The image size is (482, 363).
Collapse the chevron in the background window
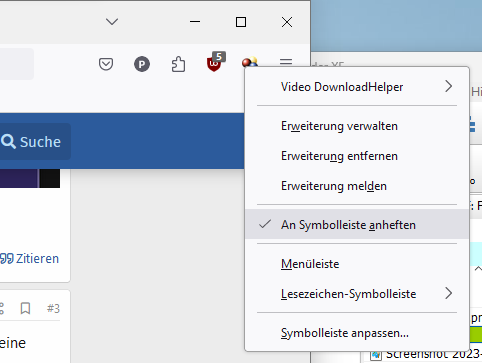point(478,268)
